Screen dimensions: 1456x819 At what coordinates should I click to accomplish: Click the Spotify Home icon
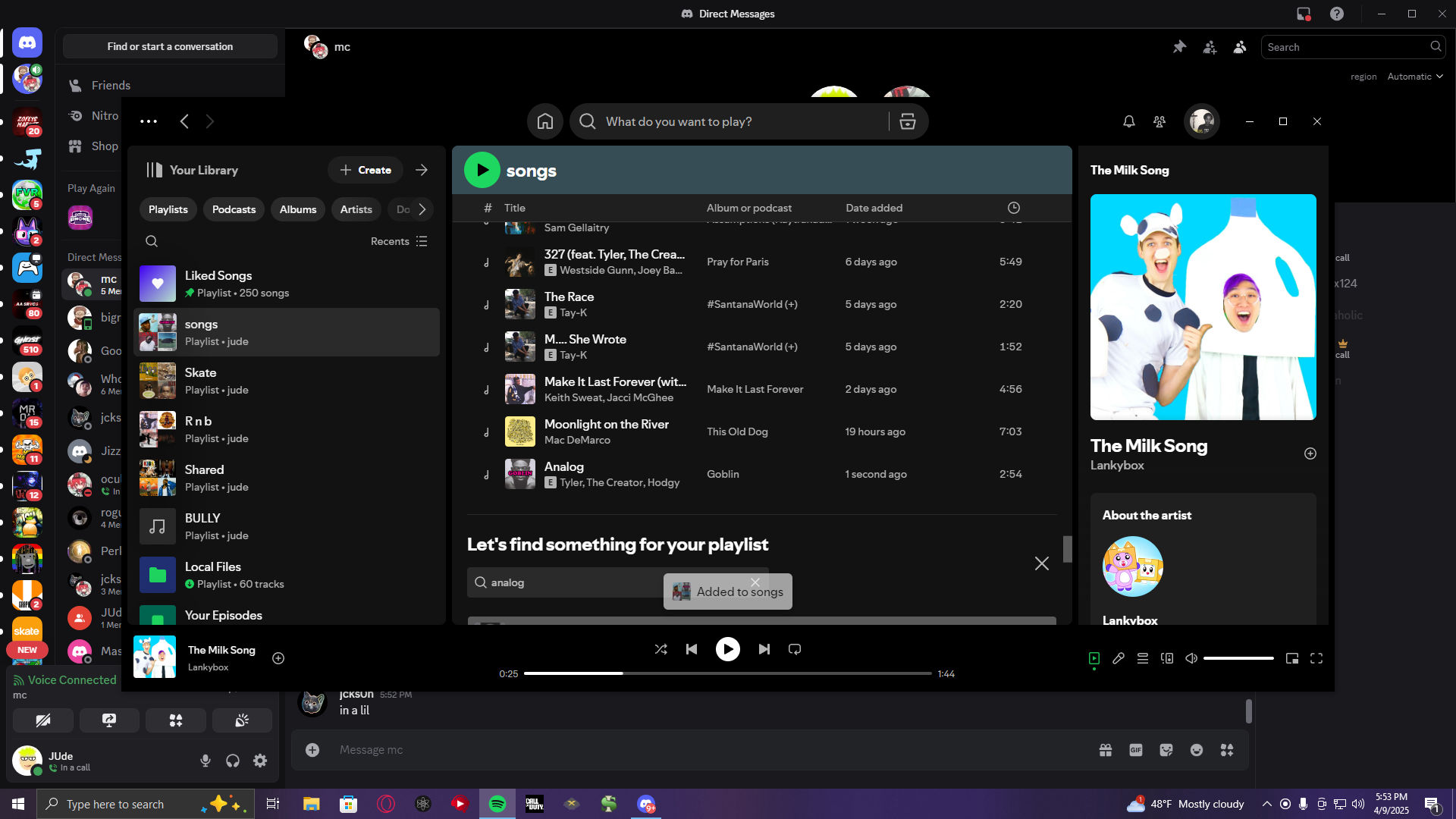pos(544,121)
